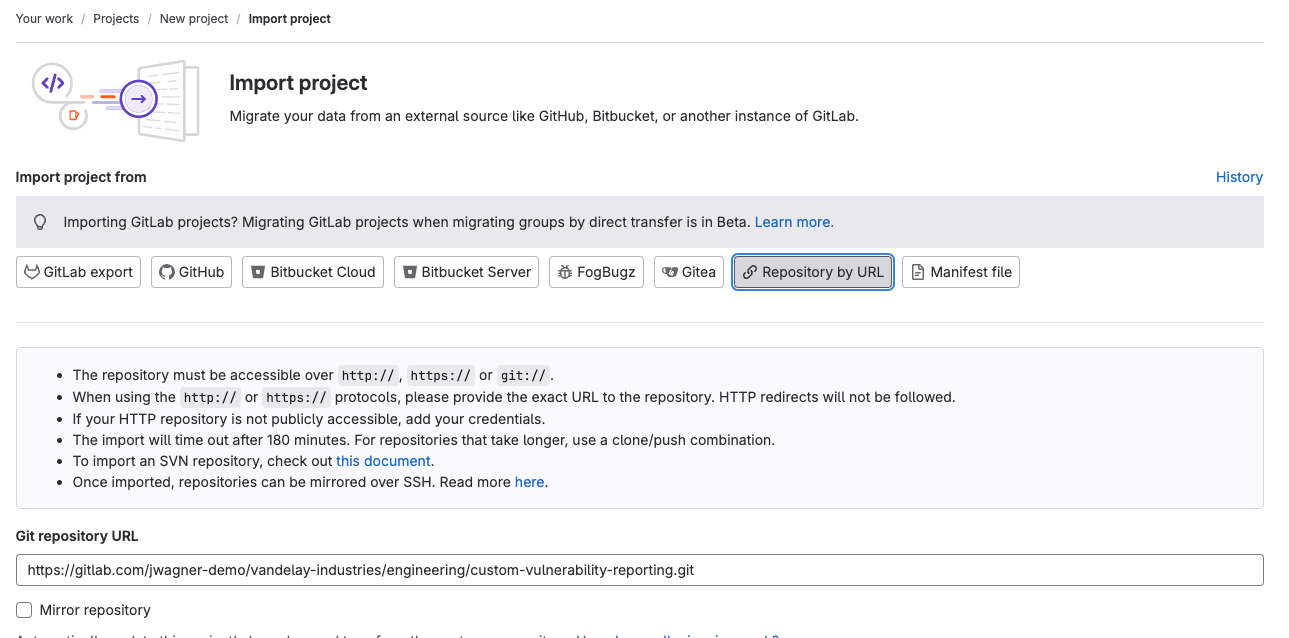Screen dimensions: 1289x638
Task: Go to Projects in the breadcrumb
Action: [x=116, y=19]
